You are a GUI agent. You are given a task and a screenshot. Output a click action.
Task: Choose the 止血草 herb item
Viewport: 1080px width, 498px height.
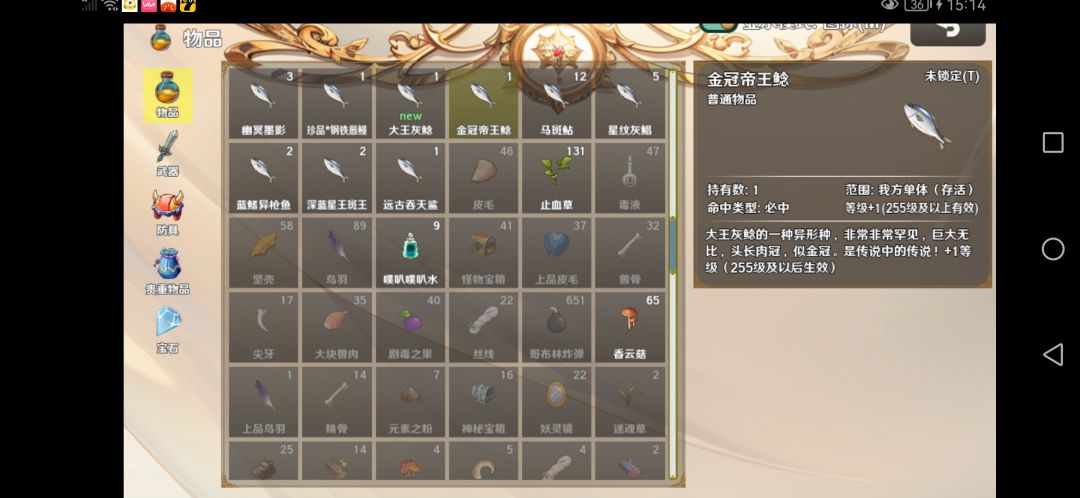click(x=557, y=178)
